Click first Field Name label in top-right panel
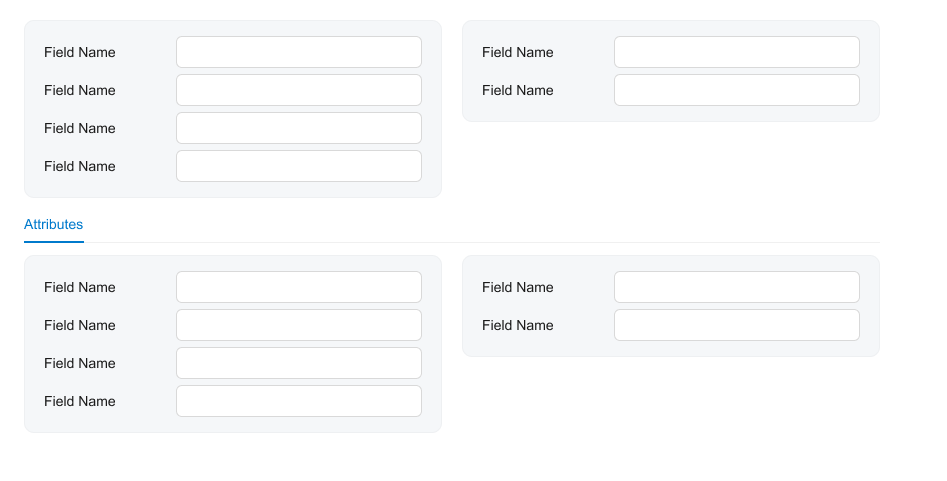The height and width of the screenshot is (481, 947). [518, 52]
